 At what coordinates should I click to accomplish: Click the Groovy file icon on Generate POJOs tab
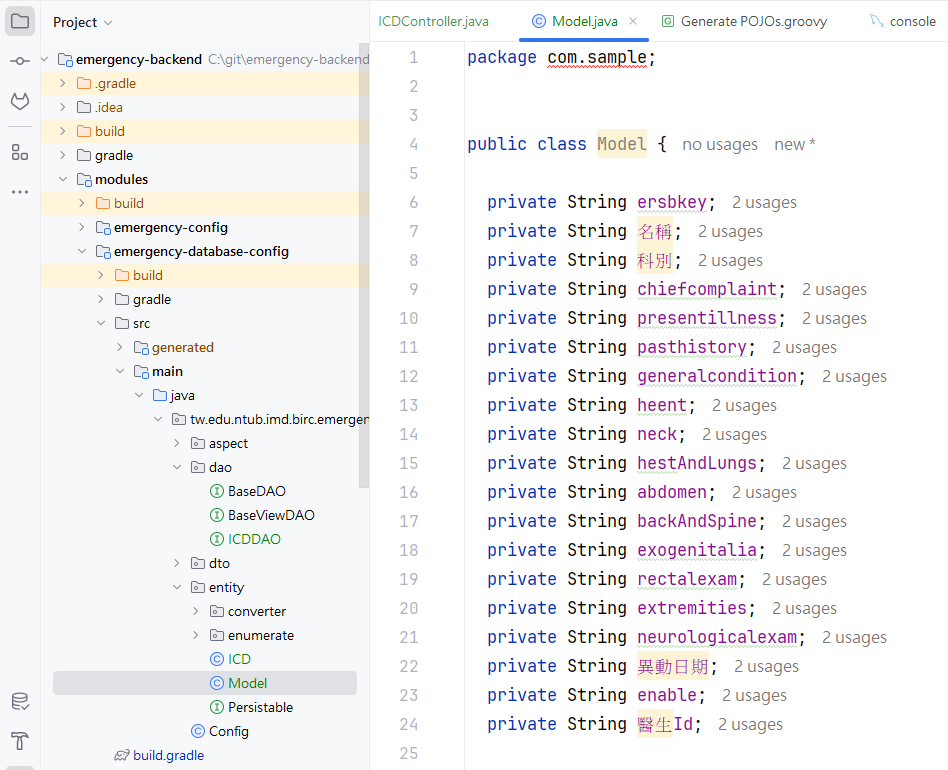pyautogui.click(x=667, y=22)
